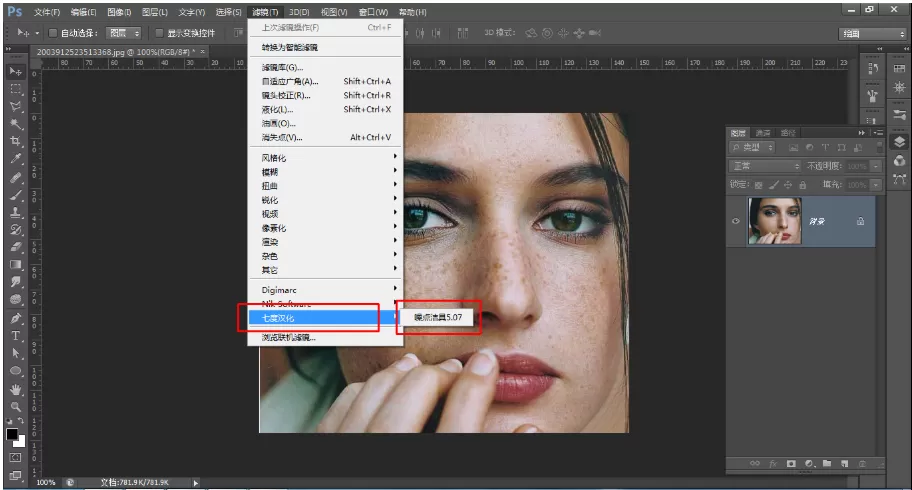The image size is (912, 490).
Task: Enable the 自动选择 checkbox
Action: [x=52, y=33]
